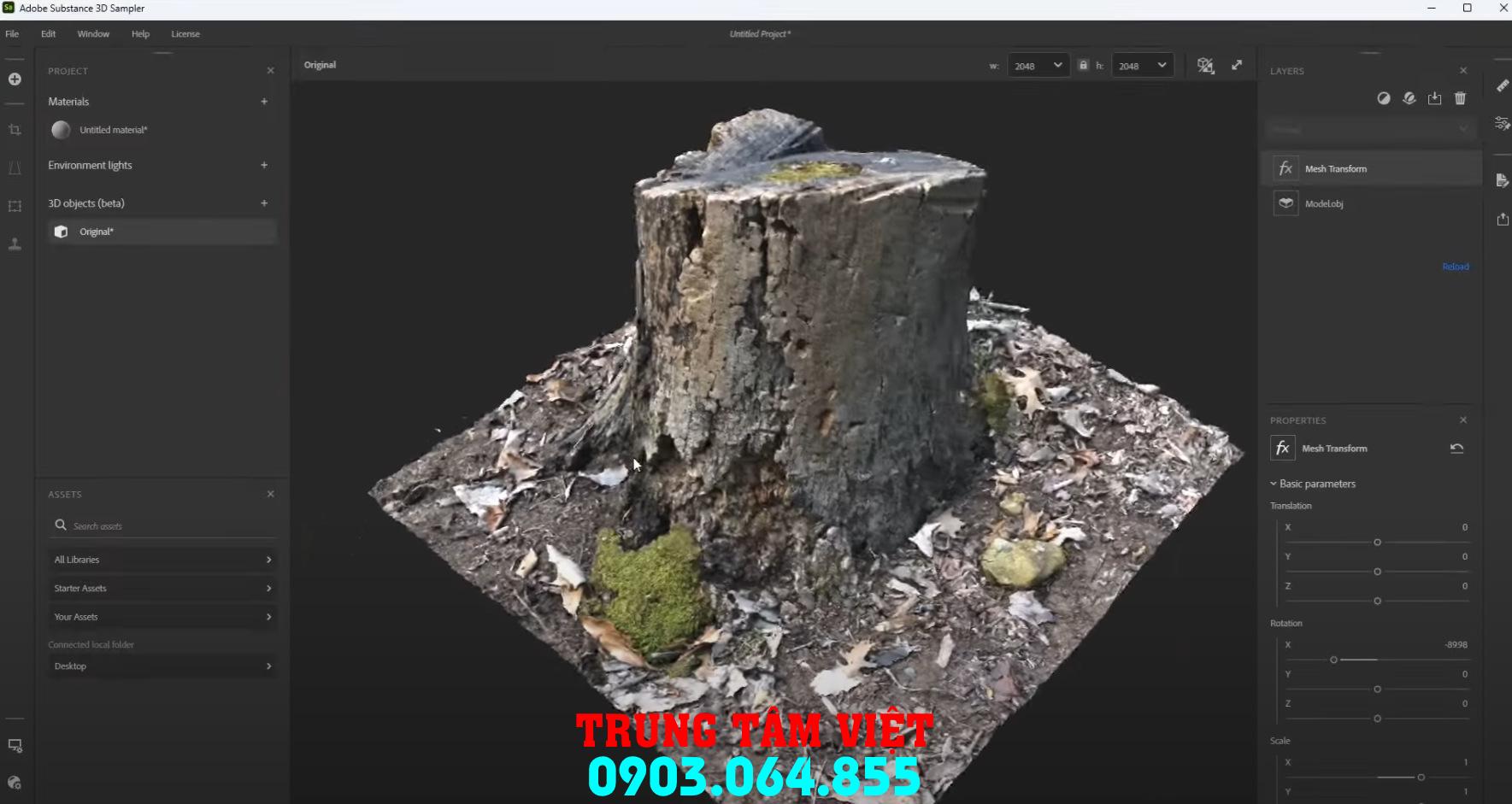Click the fx icon in Properties panel
Screen dimensions: 1512x804
1282,449
